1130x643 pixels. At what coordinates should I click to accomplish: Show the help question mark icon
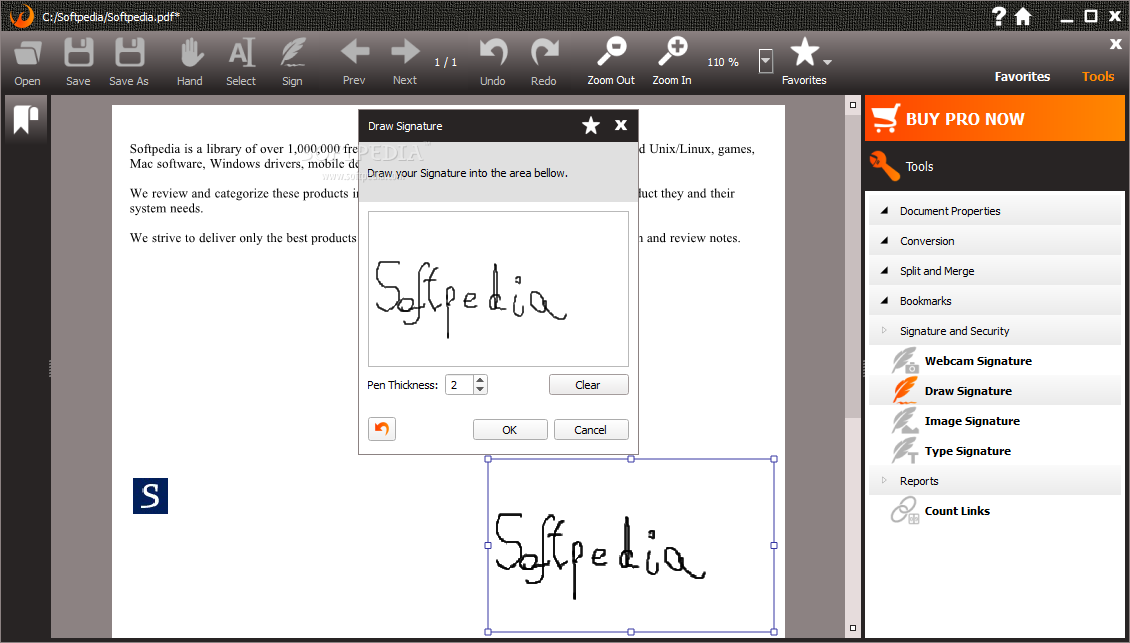point(999,16)
